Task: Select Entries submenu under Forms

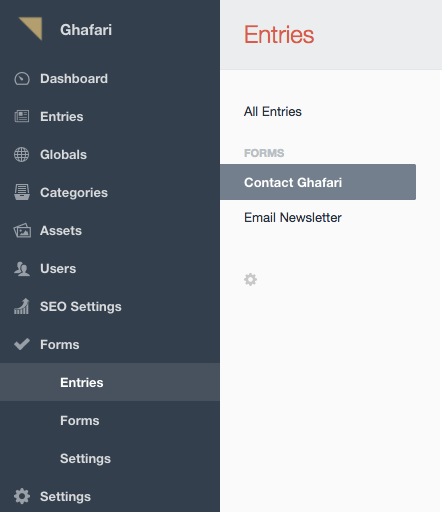Action: (x=110, y=382)
